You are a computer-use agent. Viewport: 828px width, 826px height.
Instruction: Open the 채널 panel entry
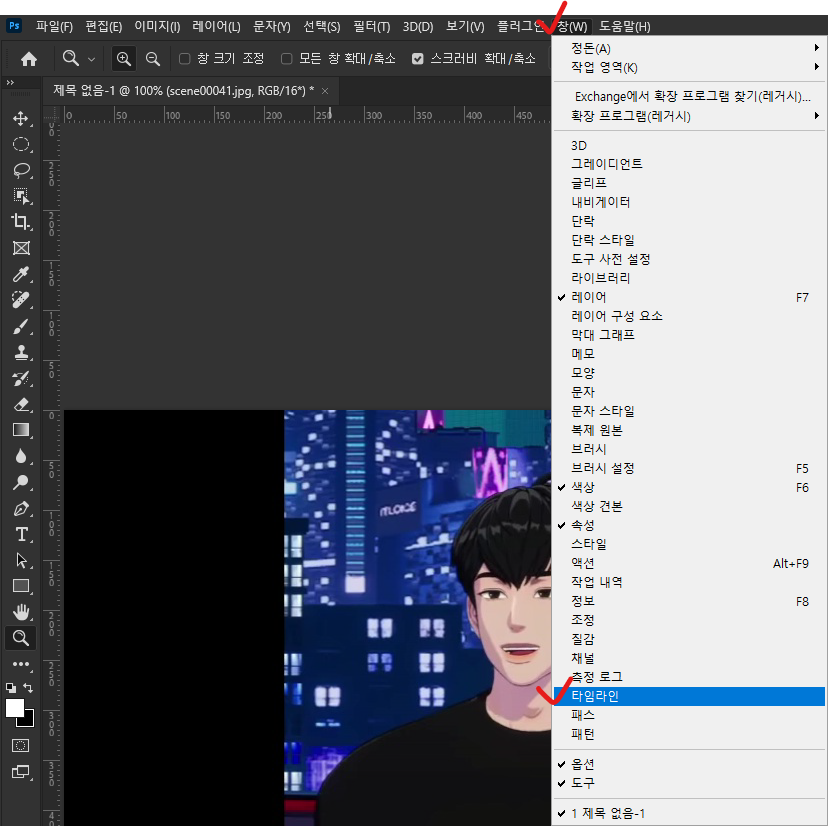point(689,658)
